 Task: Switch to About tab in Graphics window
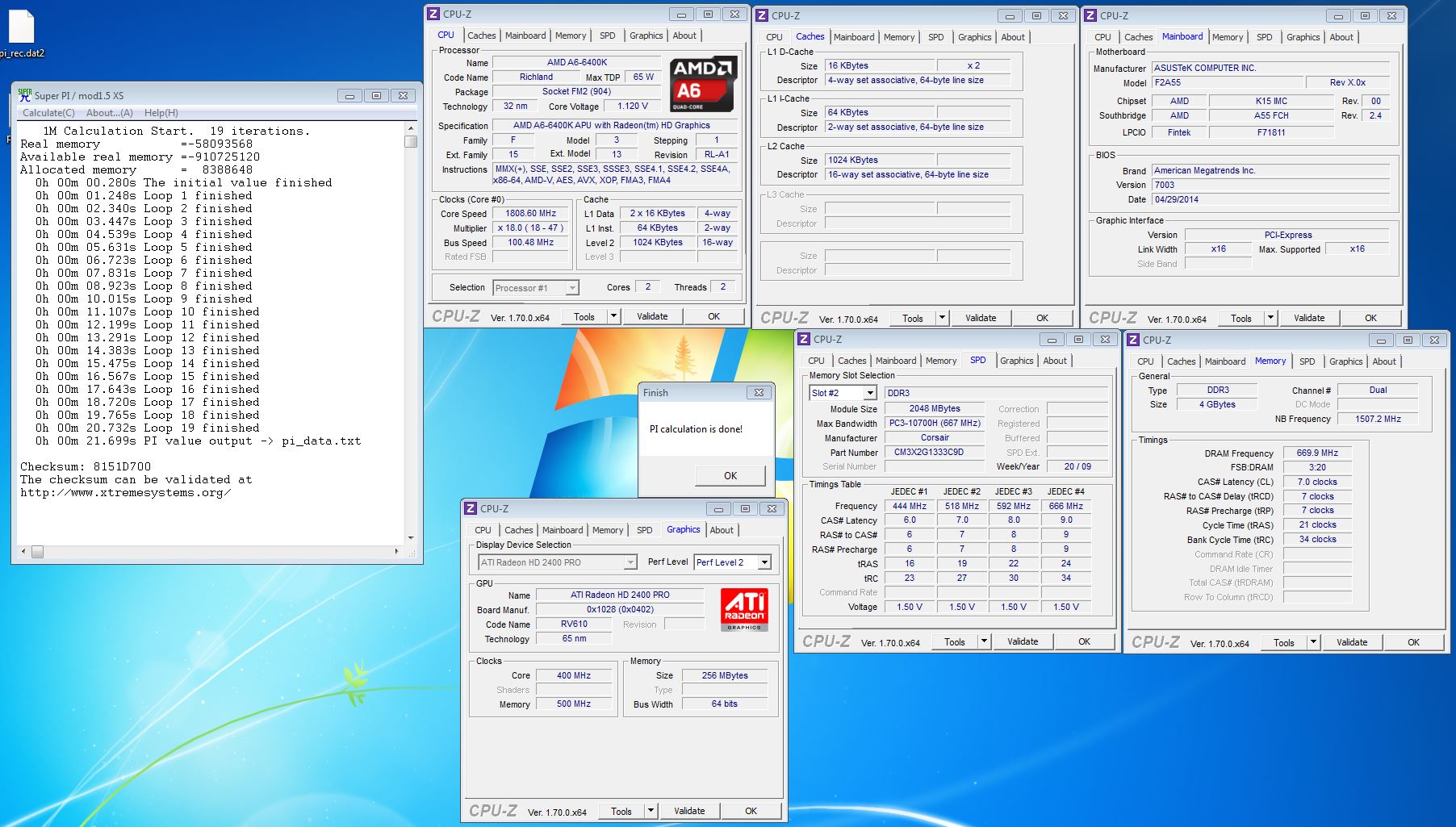(722, 530)
